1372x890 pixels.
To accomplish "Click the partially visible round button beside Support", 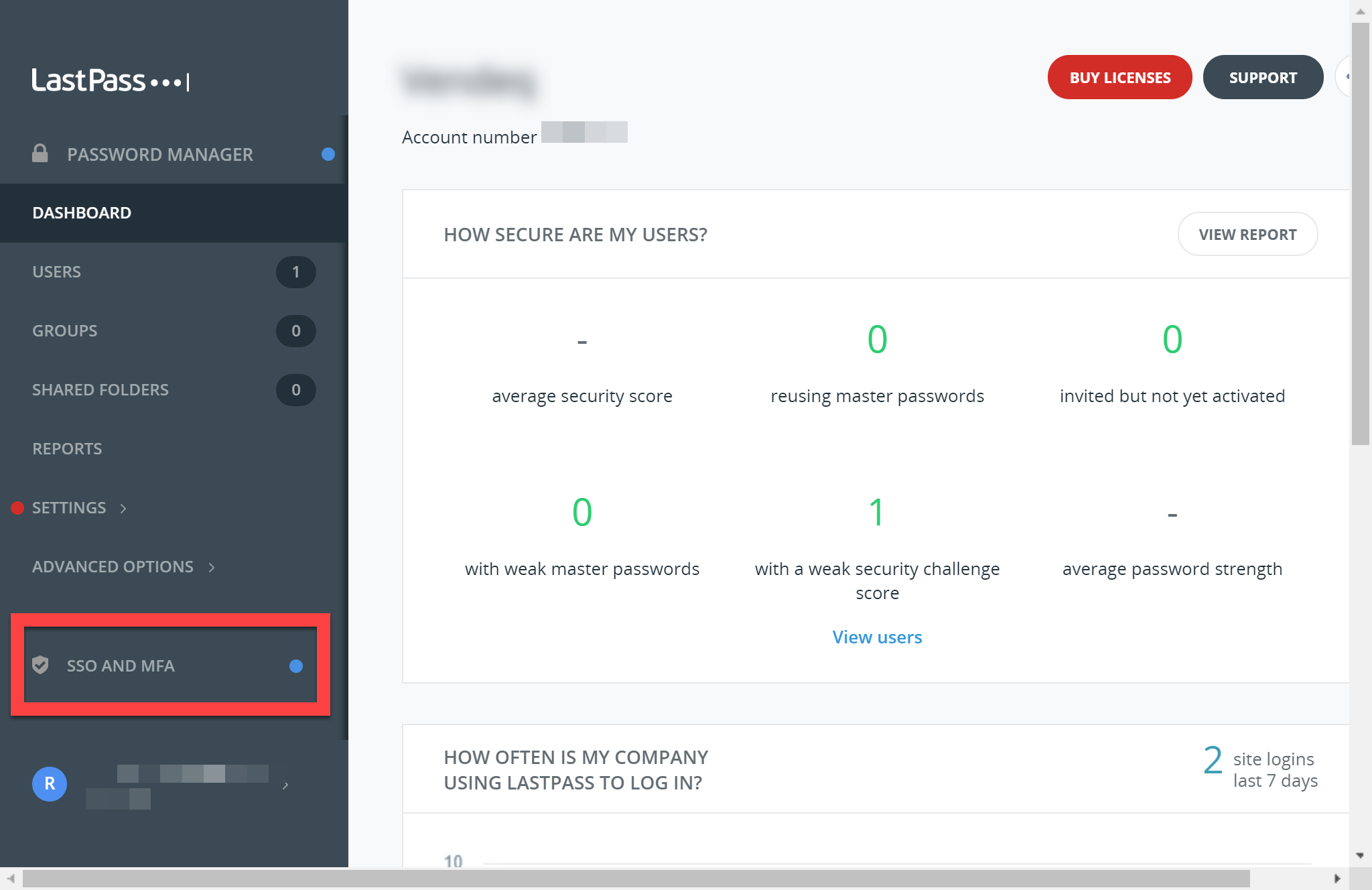I will (x=1343, y=77).
